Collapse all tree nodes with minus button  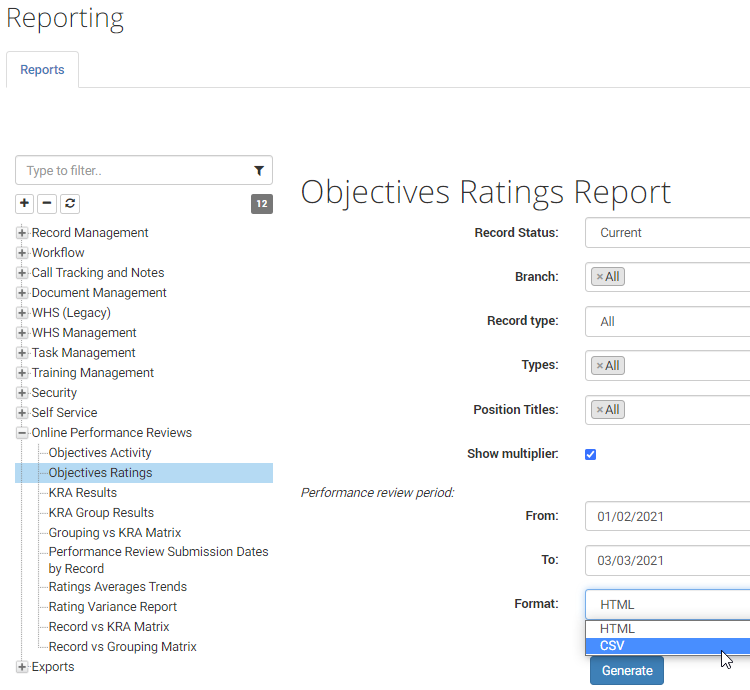click(x=47, y=203)
